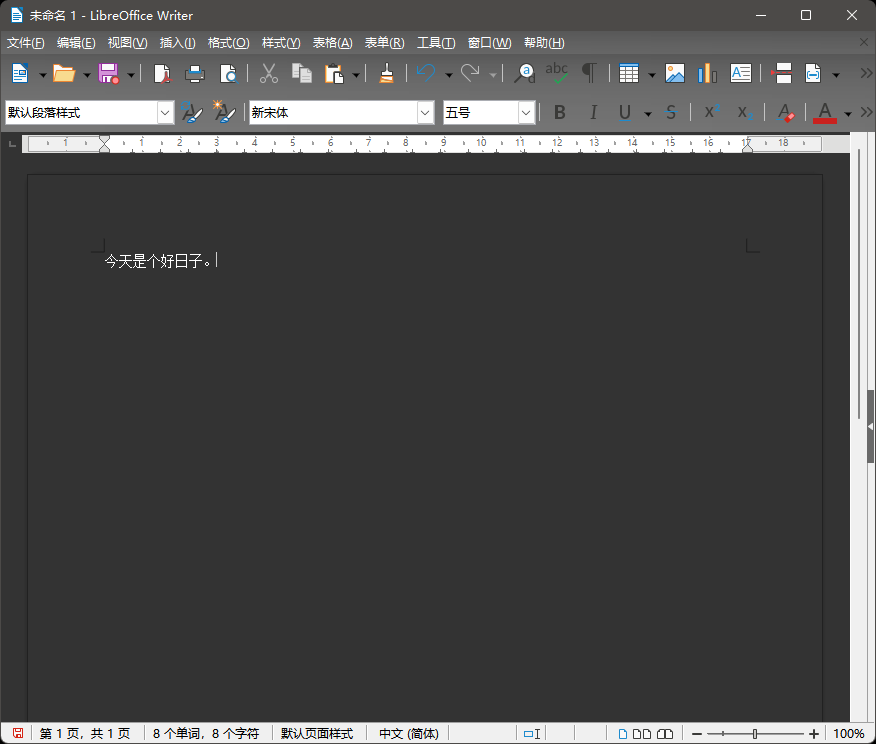
Task: Click the 中文 (简体) language in status bar
Action: (x=408, y=734)
